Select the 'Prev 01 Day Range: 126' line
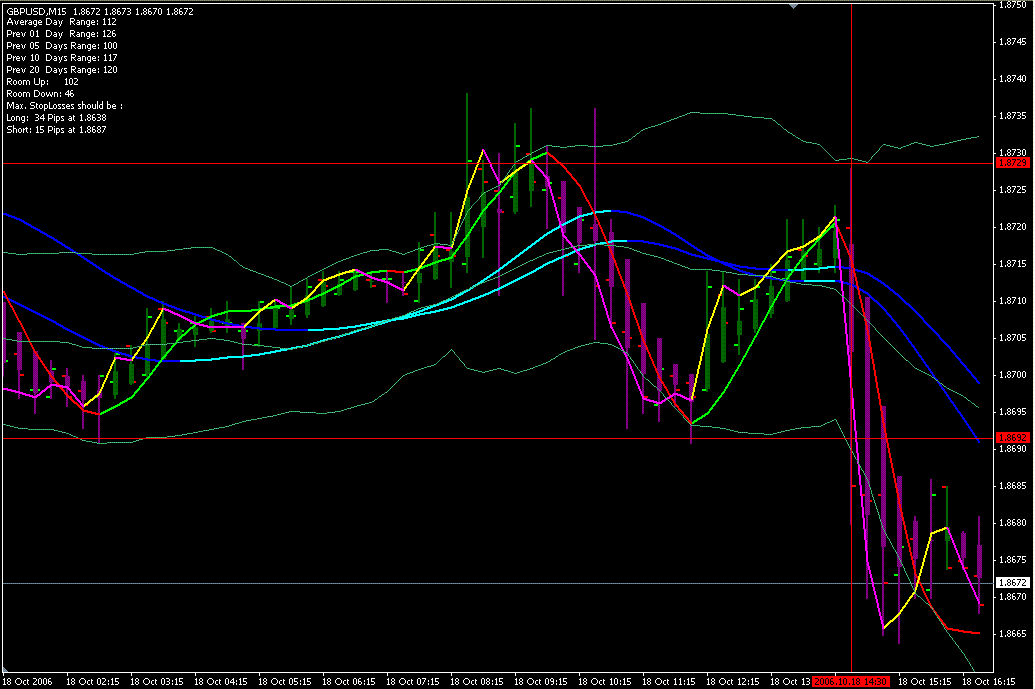The image size is (1035, 689). click(x=61, y=34)
